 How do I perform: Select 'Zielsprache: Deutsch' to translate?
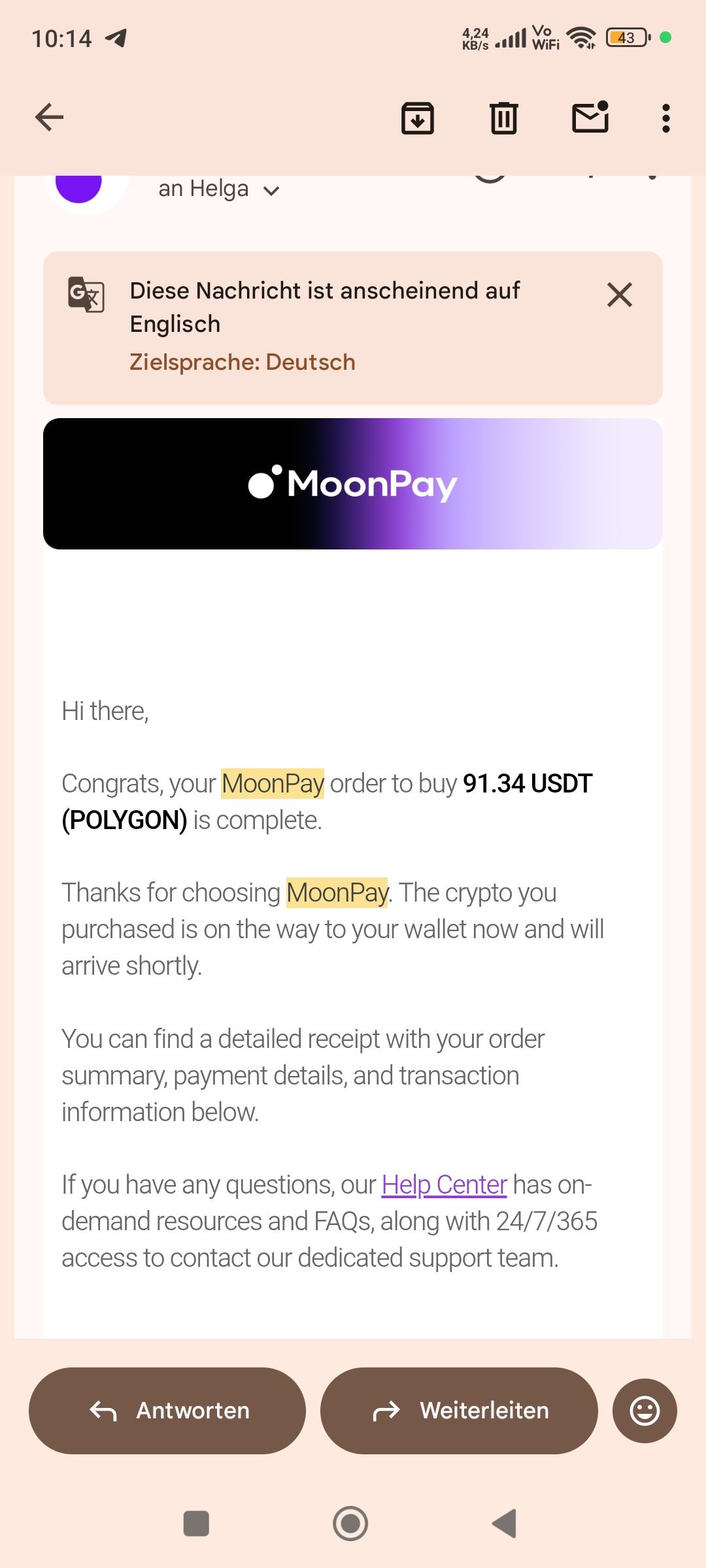coord(243,362)
